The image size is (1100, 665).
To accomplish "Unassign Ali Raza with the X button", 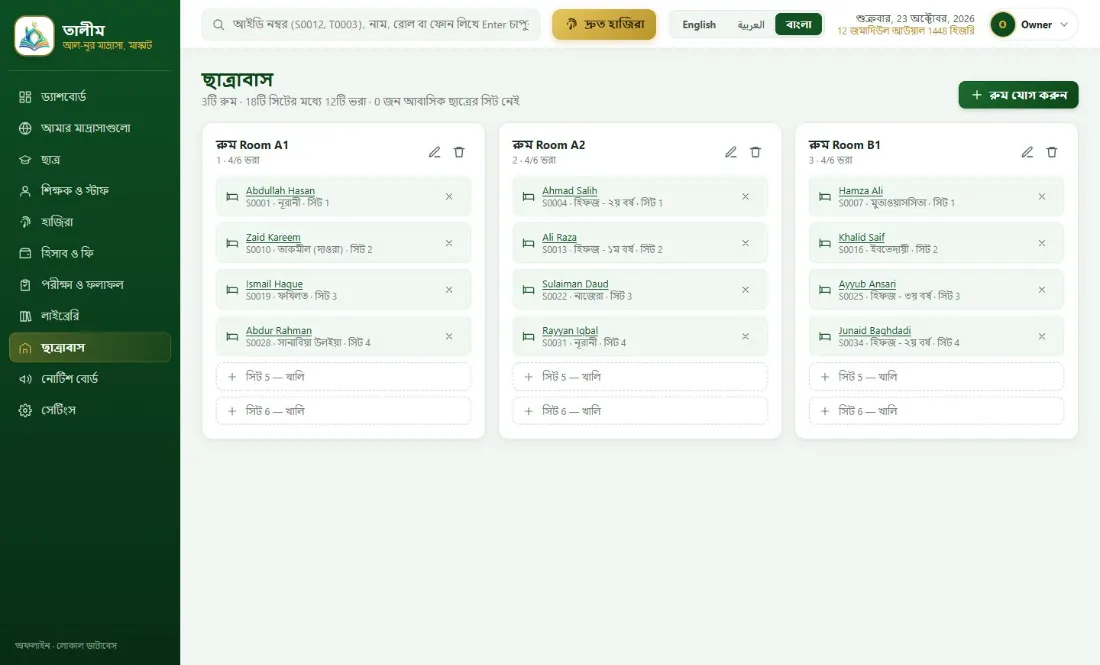I will 746,243.
